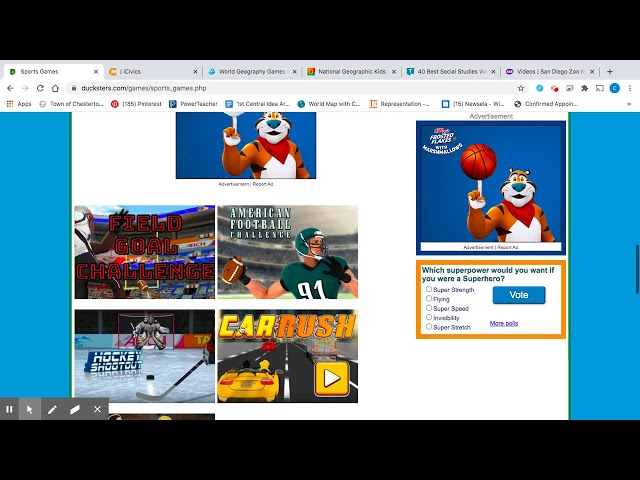Screen dimensions: 640x480
Task: Close the National Geographic Kids tab
Action: click(394, 71)
